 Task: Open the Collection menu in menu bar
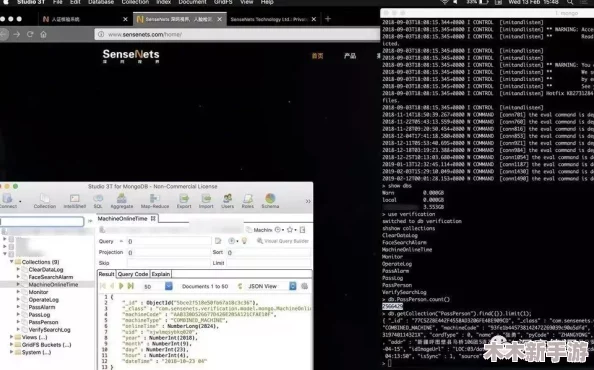click(135, 2)
